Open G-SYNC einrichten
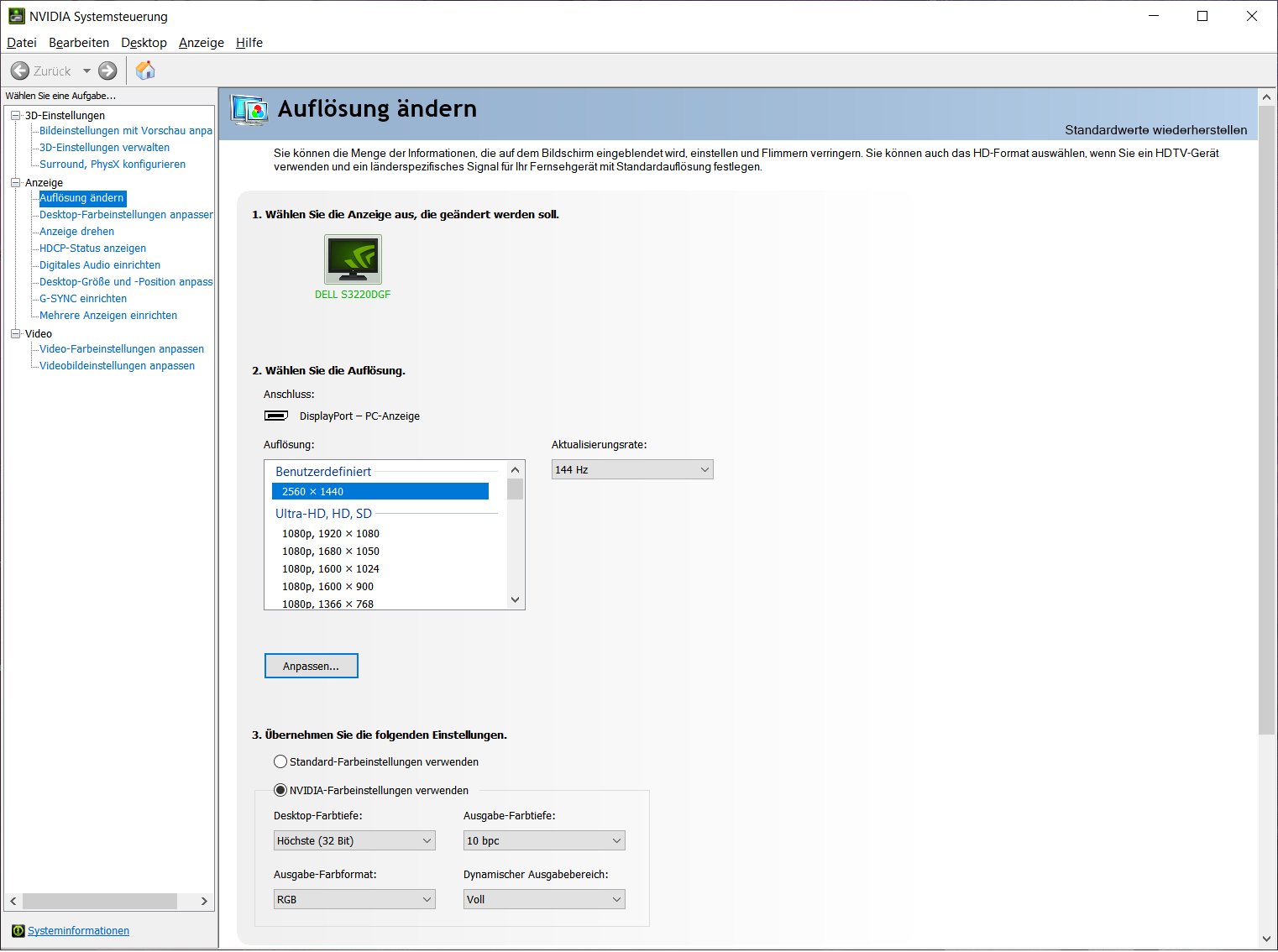Viewport: 1278px width, 952px height. (83, 299)
